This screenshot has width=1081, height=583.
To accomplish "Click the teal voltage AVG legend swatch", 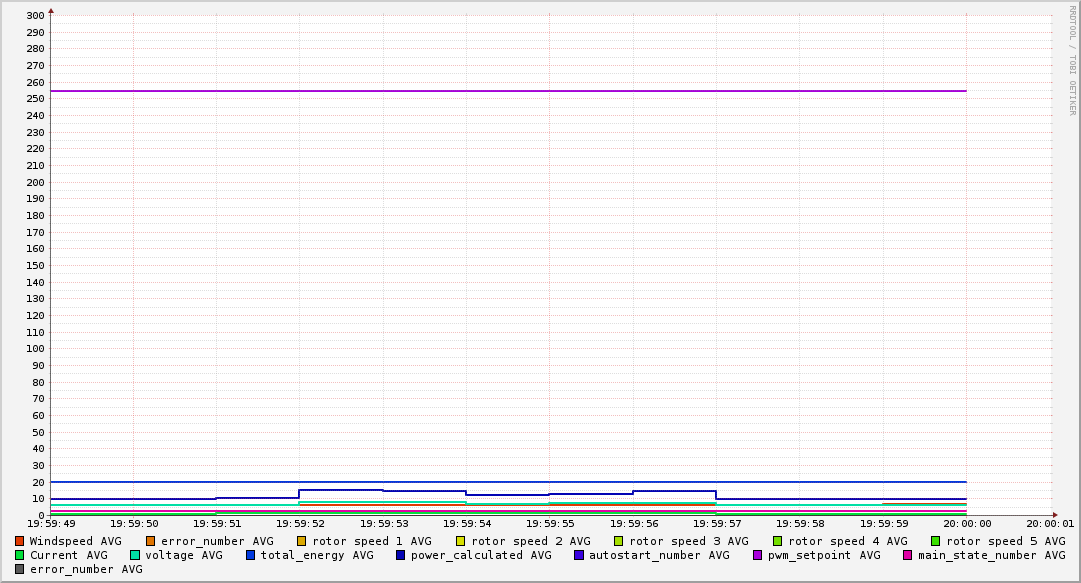I will point(135,555).
